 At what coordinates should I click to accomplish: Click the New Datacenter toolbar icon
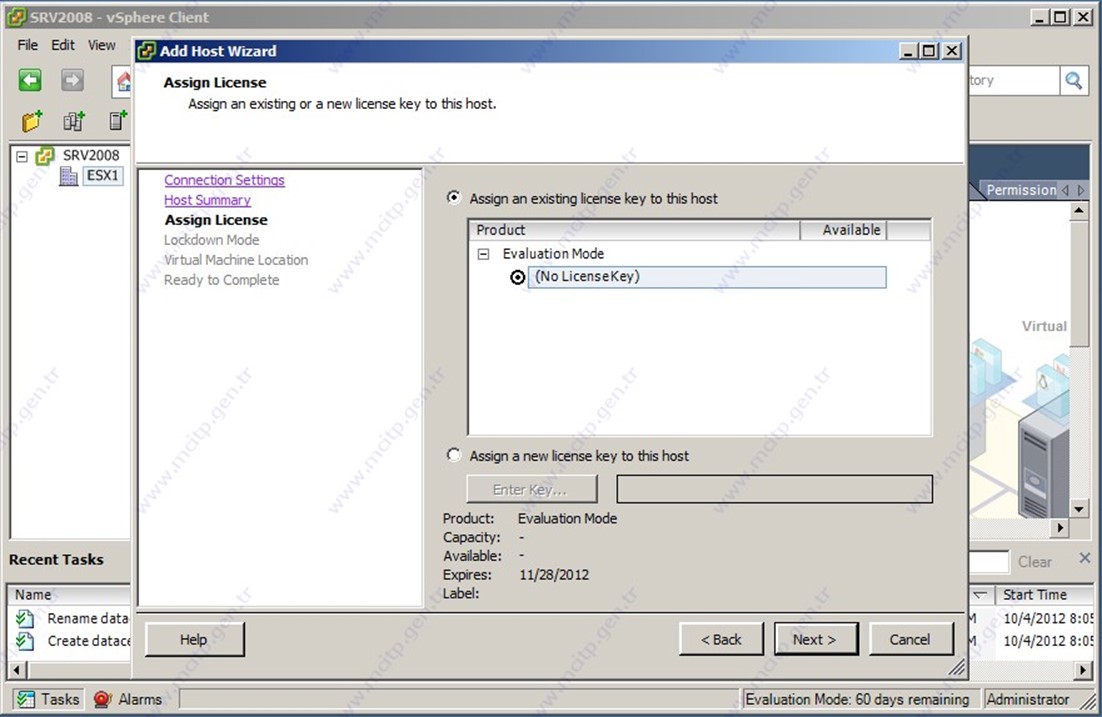pos(74,121)
